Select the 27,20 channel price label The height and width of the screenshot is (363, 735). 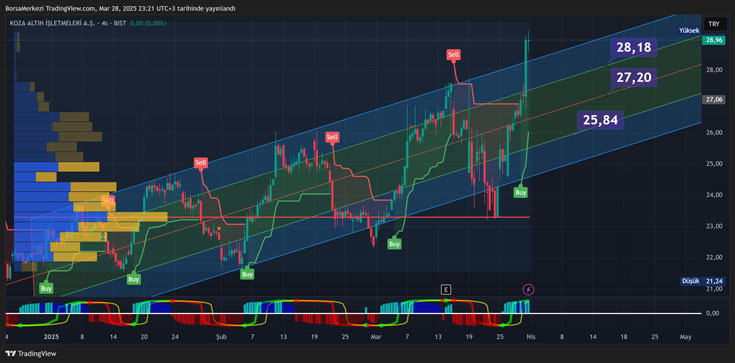pos(633,77)
